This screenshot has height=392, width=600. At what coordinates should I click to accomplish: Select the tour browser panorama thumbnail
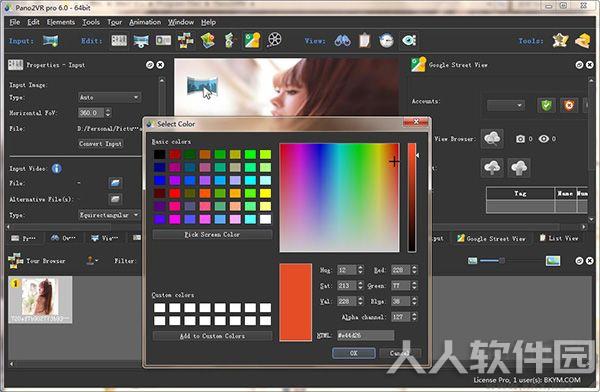(x=40, y=300)
